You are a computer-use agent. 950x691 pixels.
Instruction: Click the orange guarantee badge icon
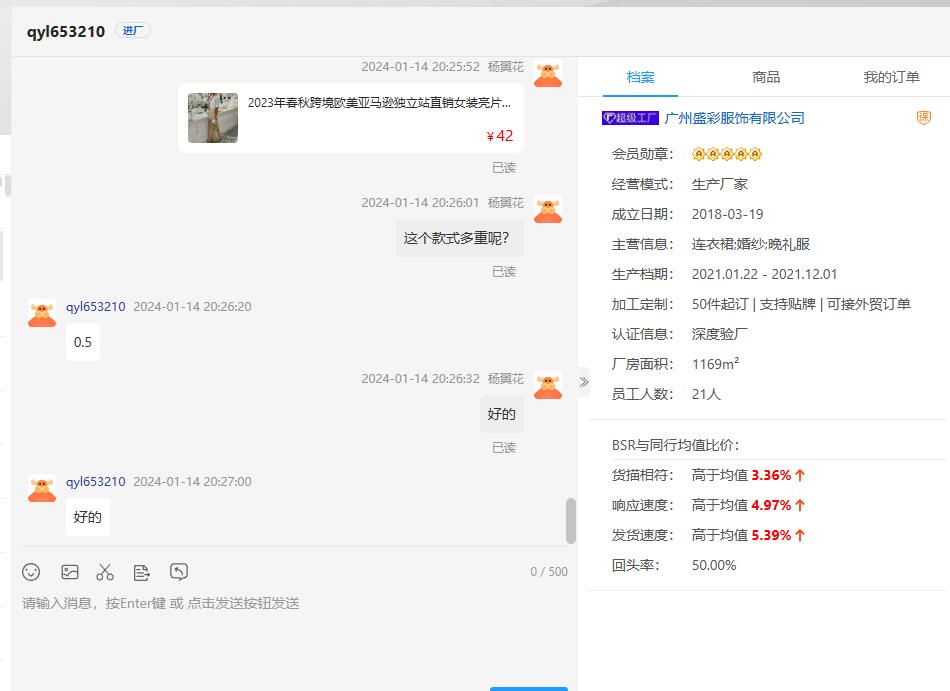[x=923, y=118]
